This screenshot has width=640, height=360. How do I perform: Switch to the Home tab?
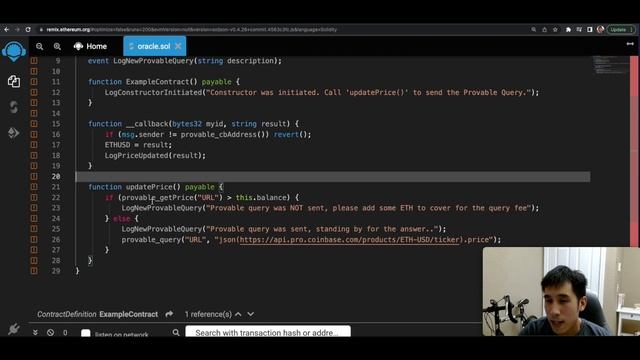click(90, 46)
